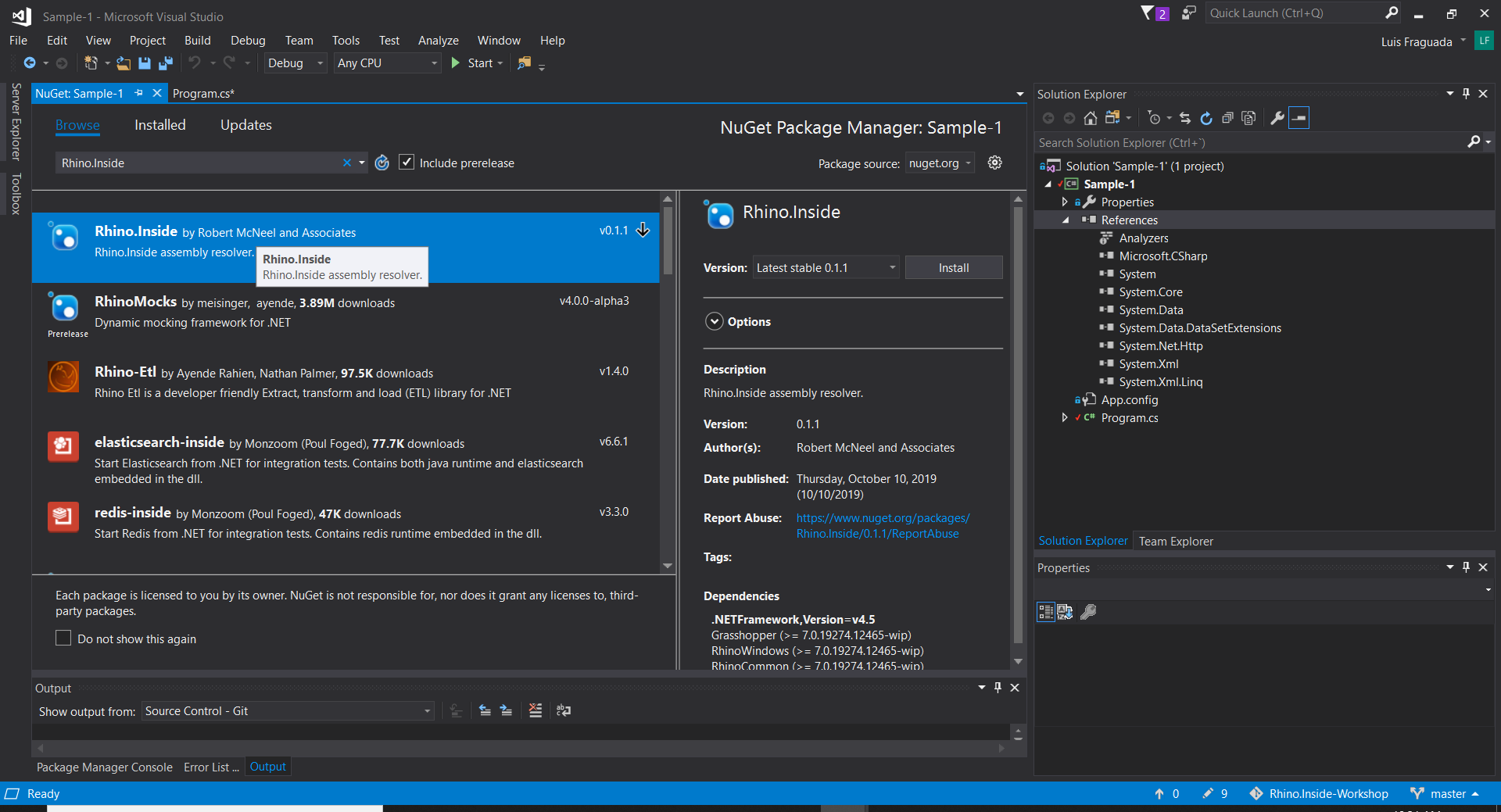
Task: Open the Package Manager Console tab
Action: click(105, 767)
